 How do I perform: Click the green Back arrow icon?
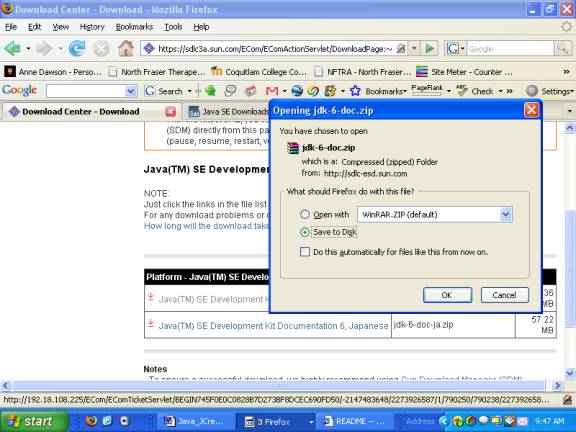click(13, 48)
